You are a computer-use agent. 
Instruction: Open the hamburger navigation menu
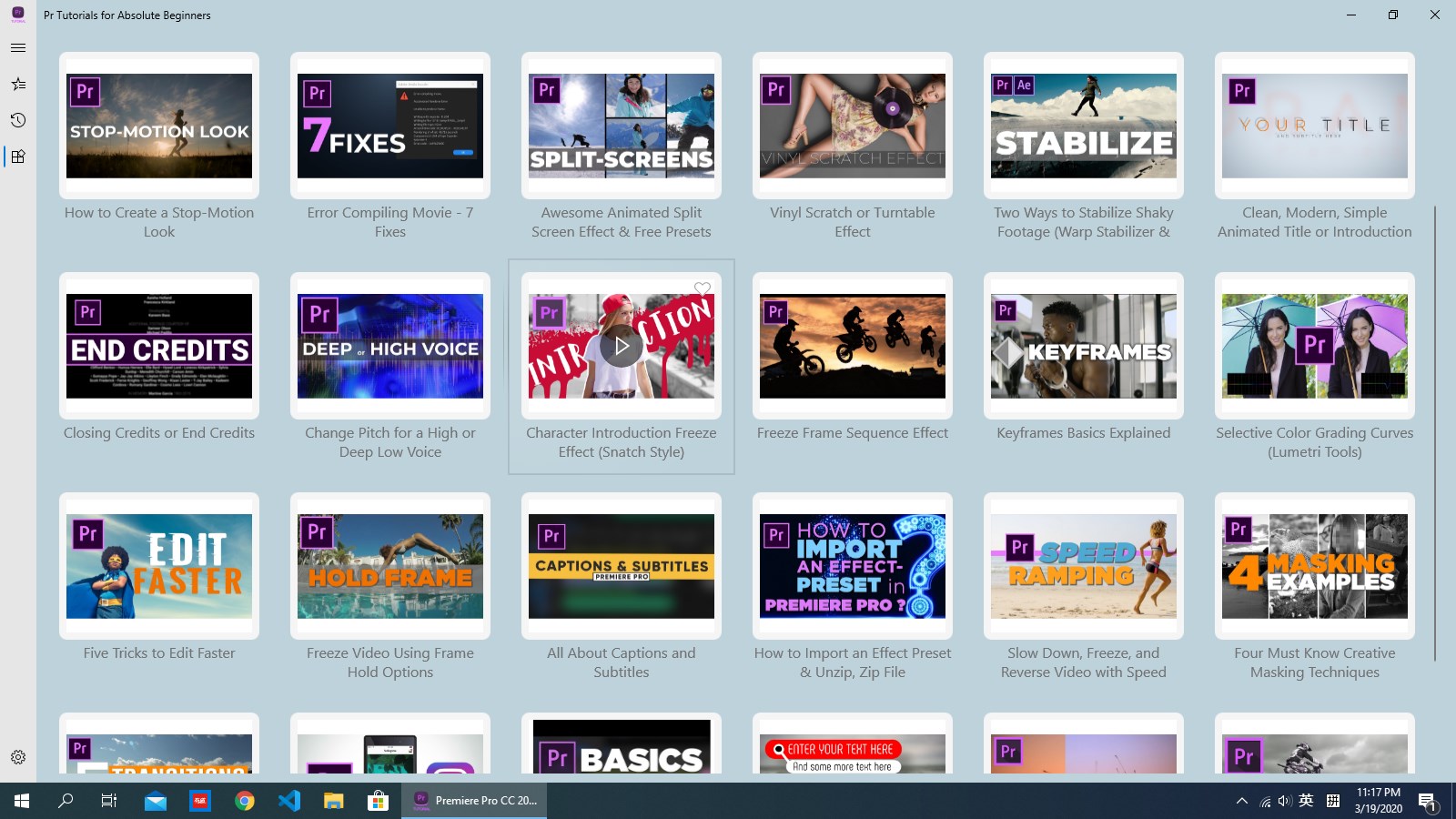click(x=18, y=47)
